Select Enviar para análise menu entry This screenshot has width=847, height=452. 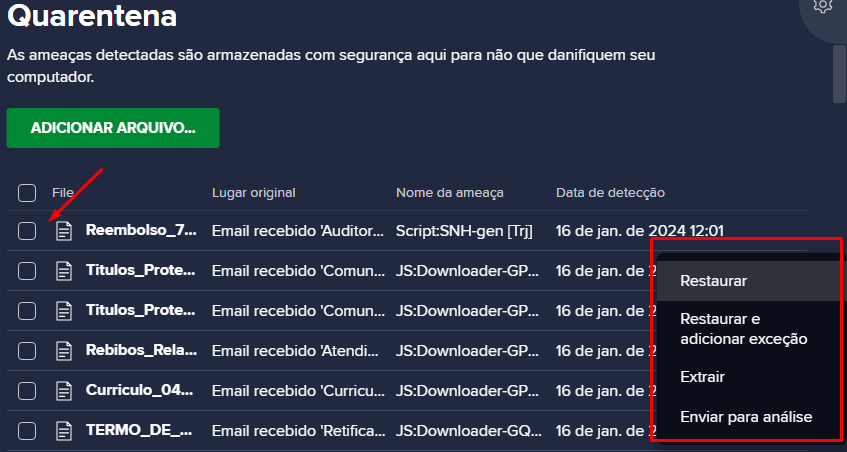coord(748,417)
